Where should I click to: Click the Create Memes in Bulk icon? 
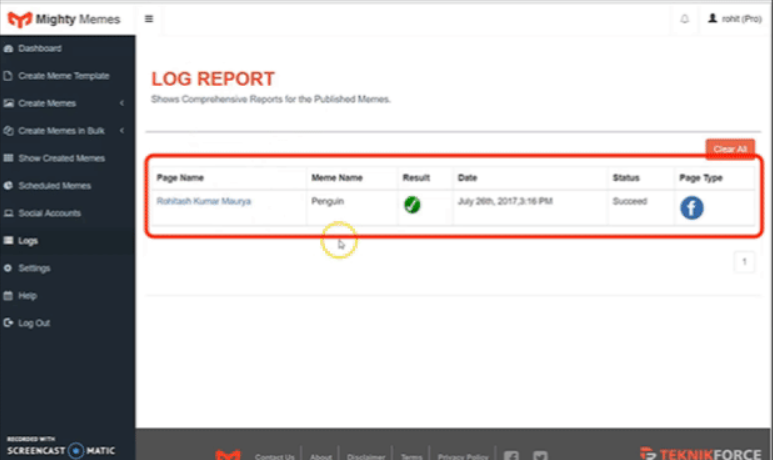click(x=8, y=131)
